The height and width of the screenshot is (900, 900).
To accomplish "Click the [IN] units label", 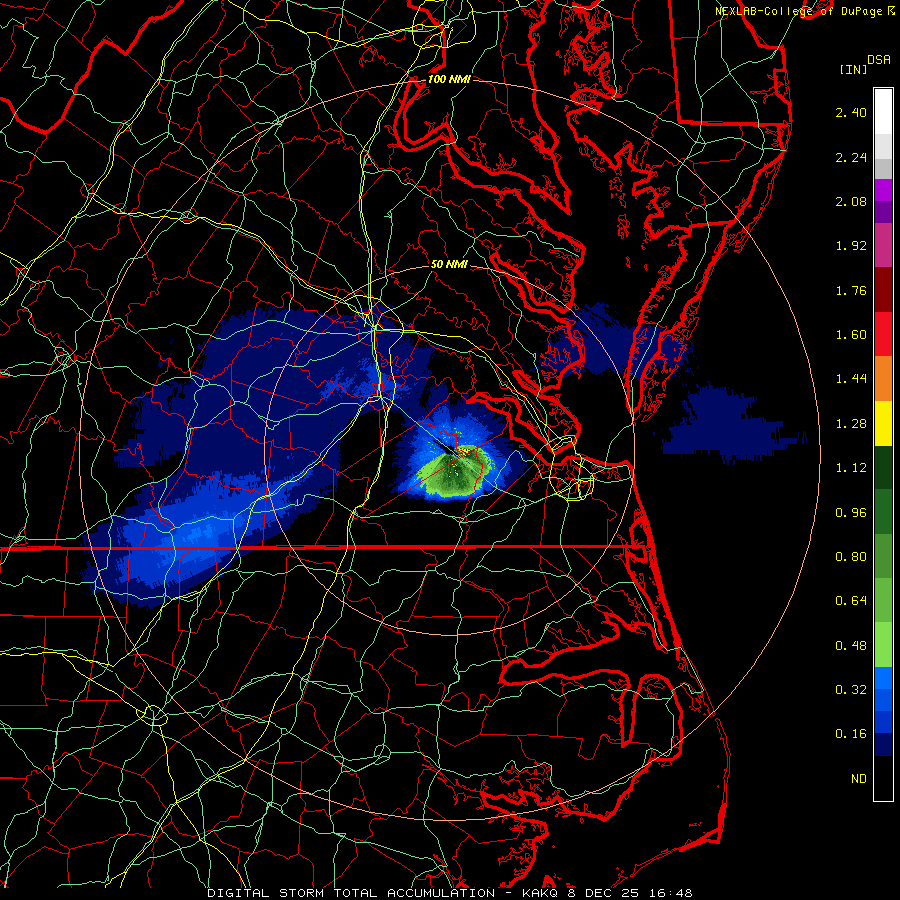I will click(853, 69).
